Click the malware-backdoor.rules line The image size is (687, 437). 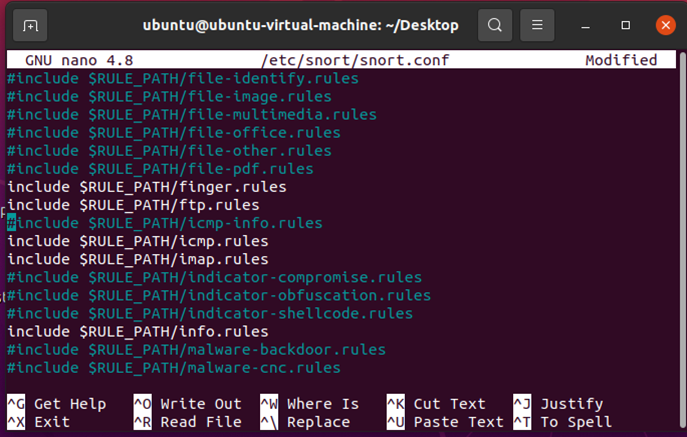tap(196, 350)
